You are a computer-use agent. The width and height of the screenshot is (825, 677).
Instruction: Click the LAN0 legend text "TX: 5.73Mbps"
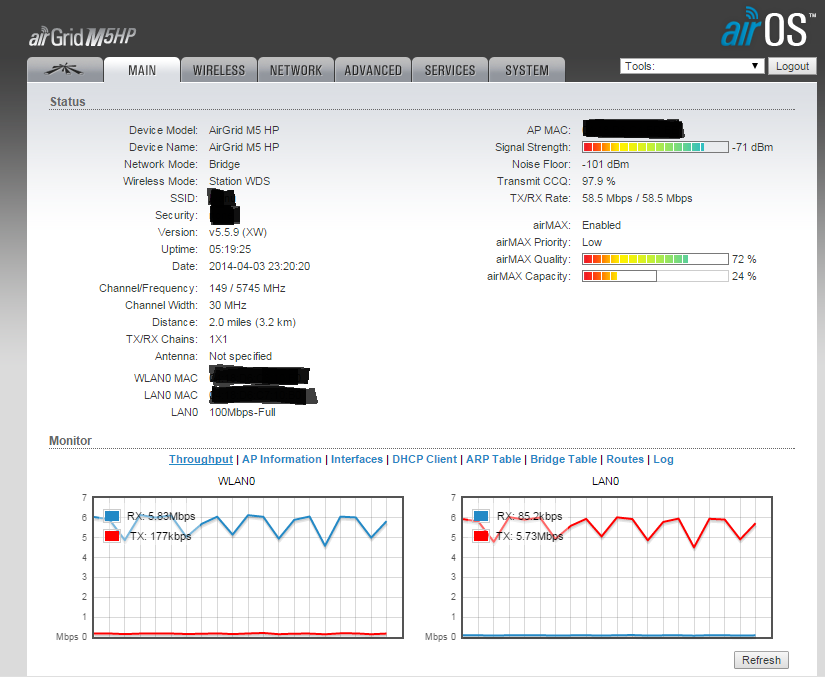(x=529, y=536)
